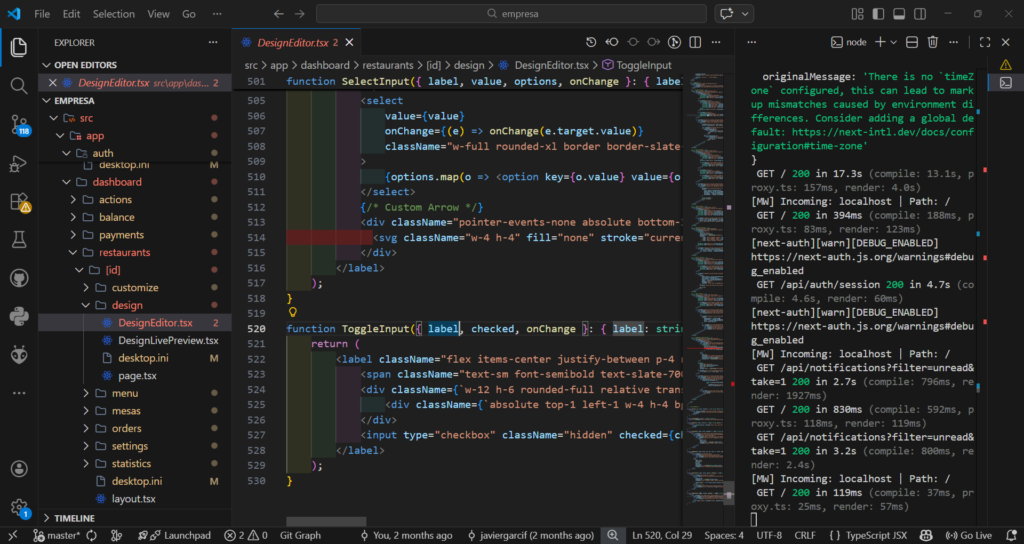
Task: Open the new terminal launch profile dropdown
Action: tap(893, 42)
